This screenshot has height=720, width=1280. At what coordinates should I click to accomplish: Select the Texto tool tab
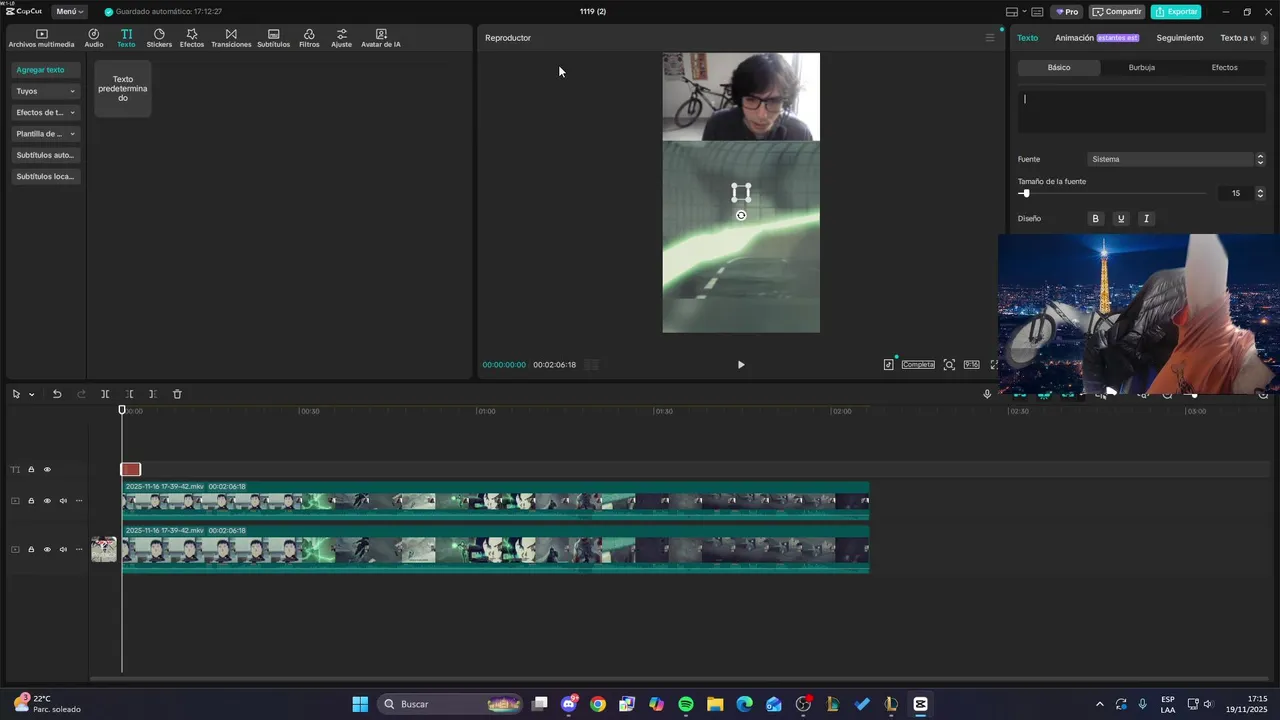point(126,38)
